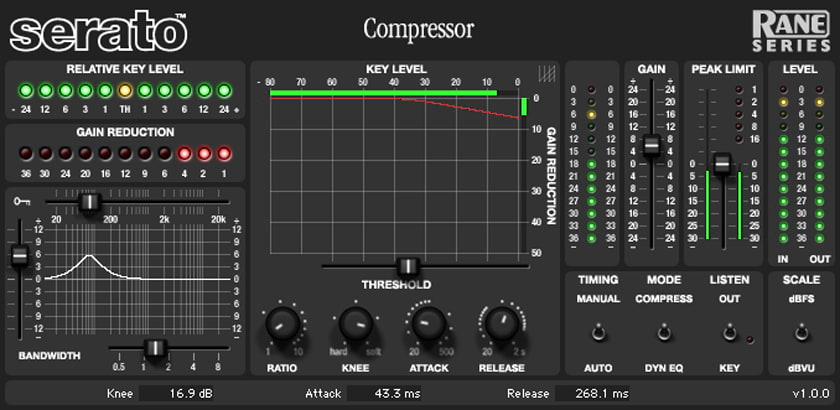Click the Ratio knob
The height and width of the screenshot is (410, 840).
282,323
